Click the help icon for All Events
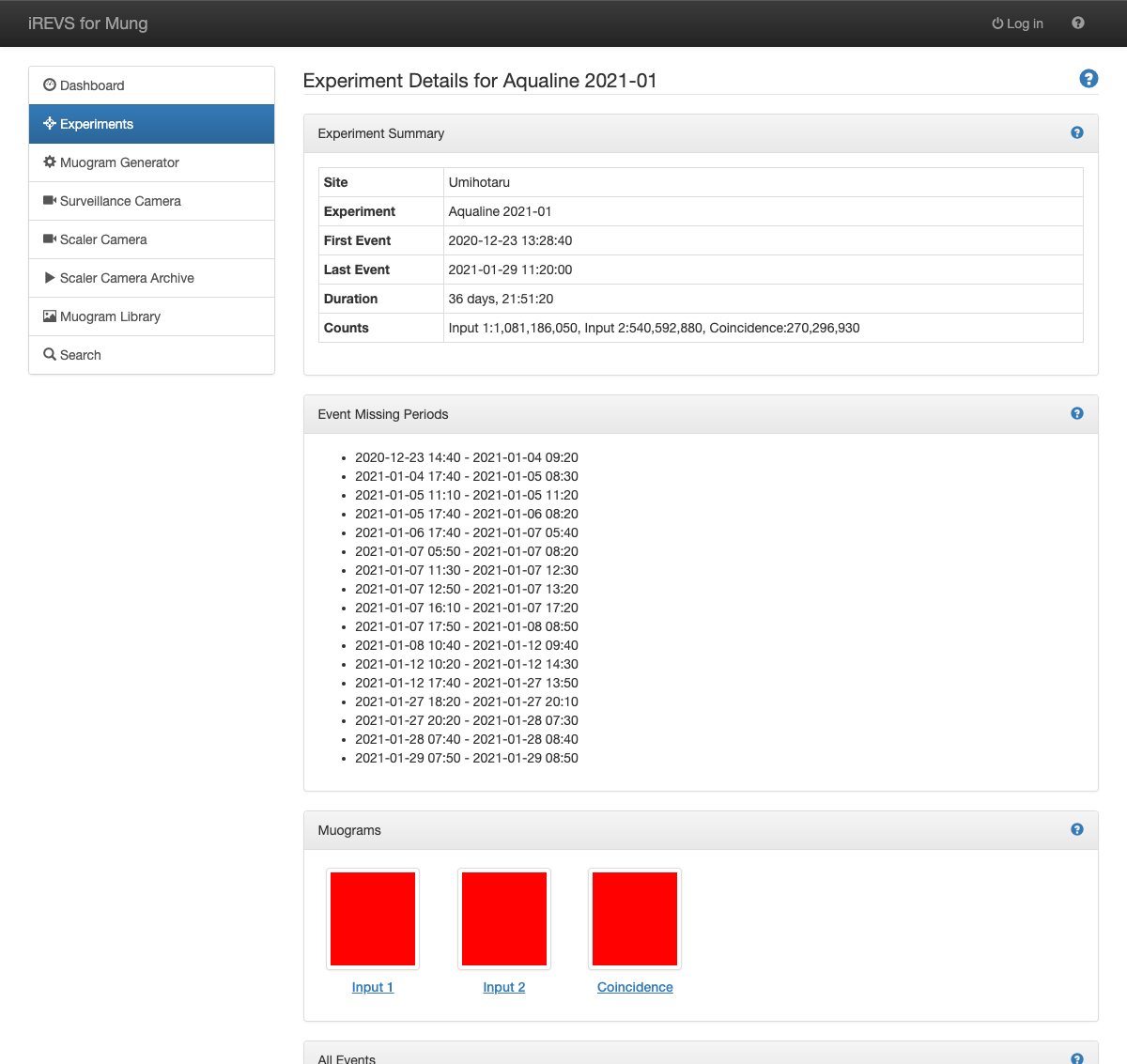Viewport: 1127px width, 1064px height. 1077,1058
